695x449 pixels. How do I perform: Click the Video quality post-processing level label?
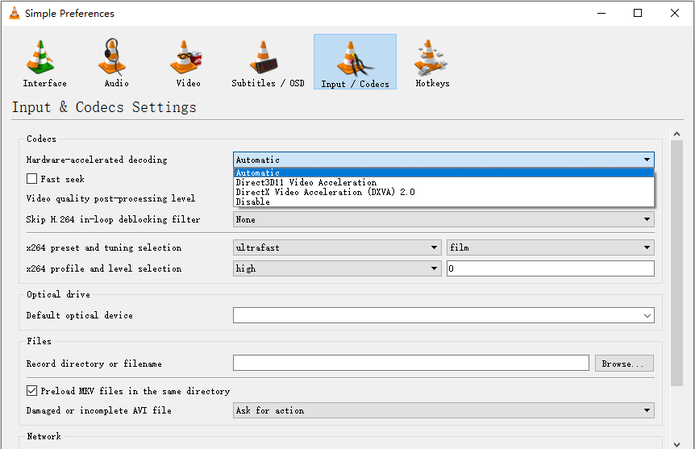110,198
